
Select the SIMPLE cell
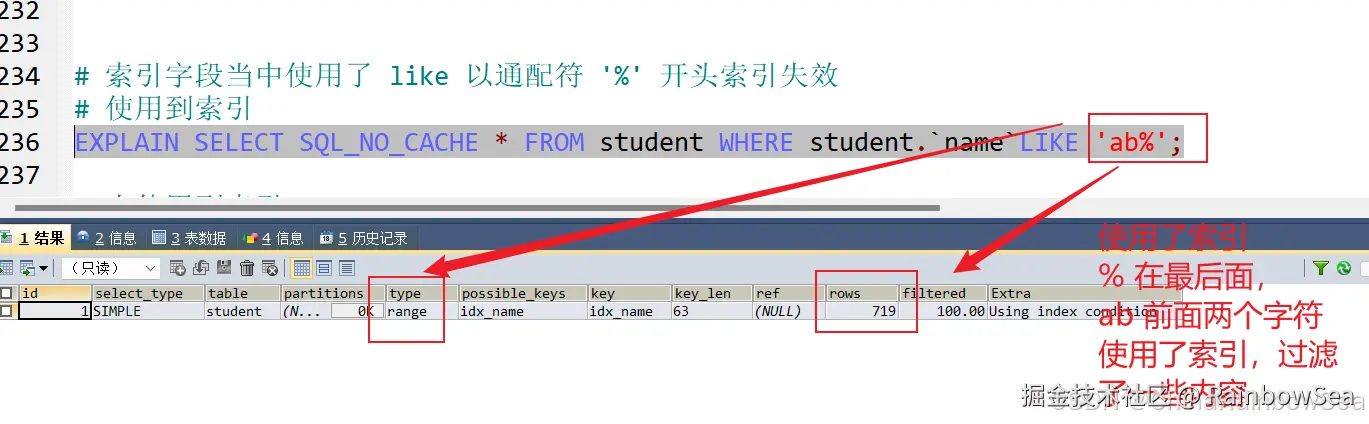coord(148,311)
